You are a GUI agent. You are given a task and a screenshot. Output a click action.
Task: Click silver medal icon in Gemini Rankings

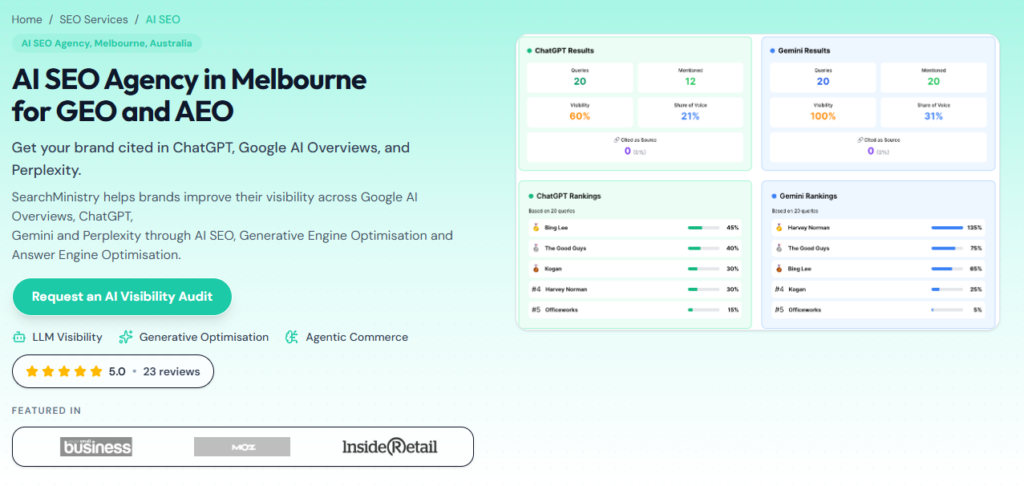tap(778, 248)
